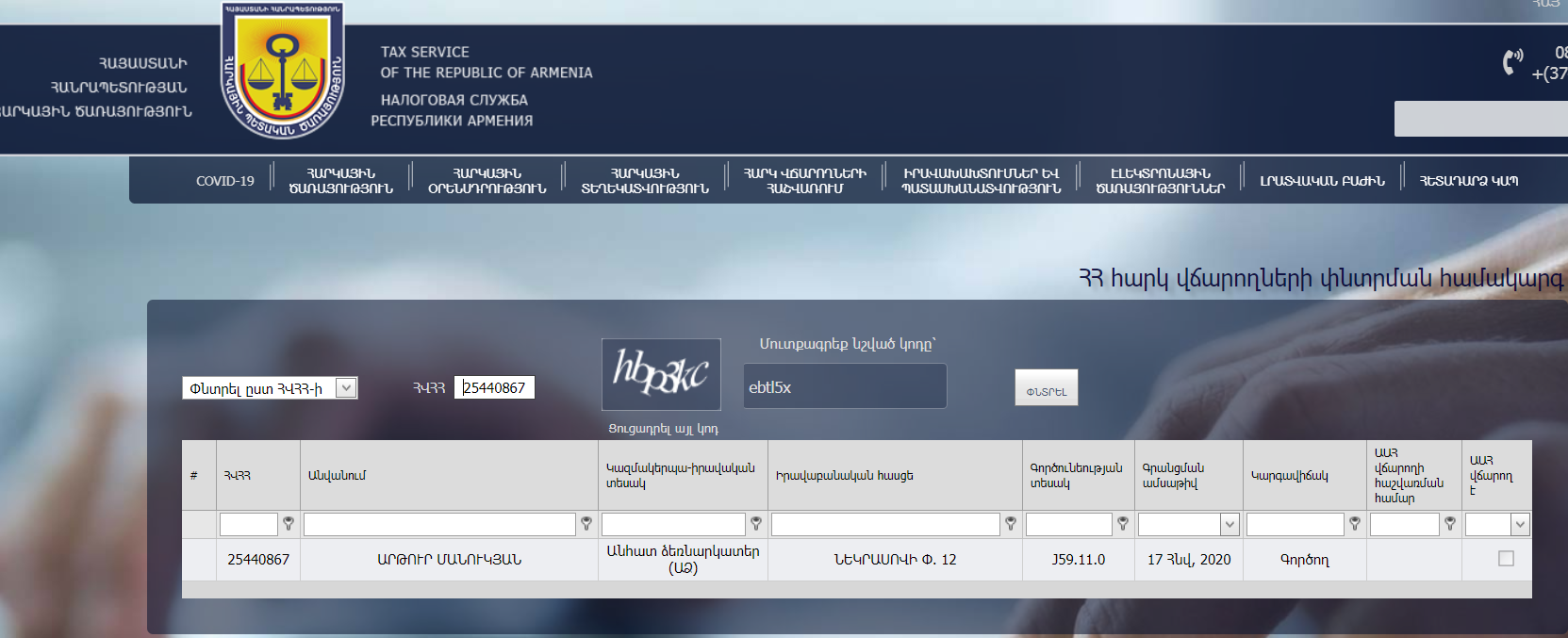Click the Ցուցադրել այլ կոդ link
The width and height of the screenshot is (1568, 638).
663,429
